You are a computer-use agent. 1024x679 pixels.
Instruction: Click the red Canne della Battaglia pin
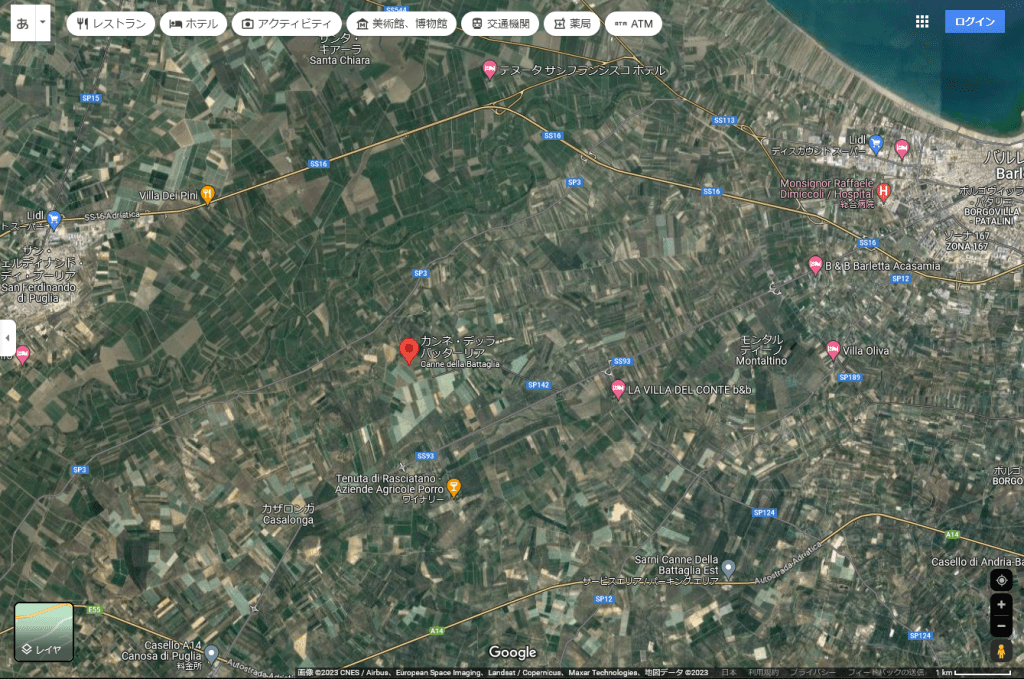tap(408, 350)
